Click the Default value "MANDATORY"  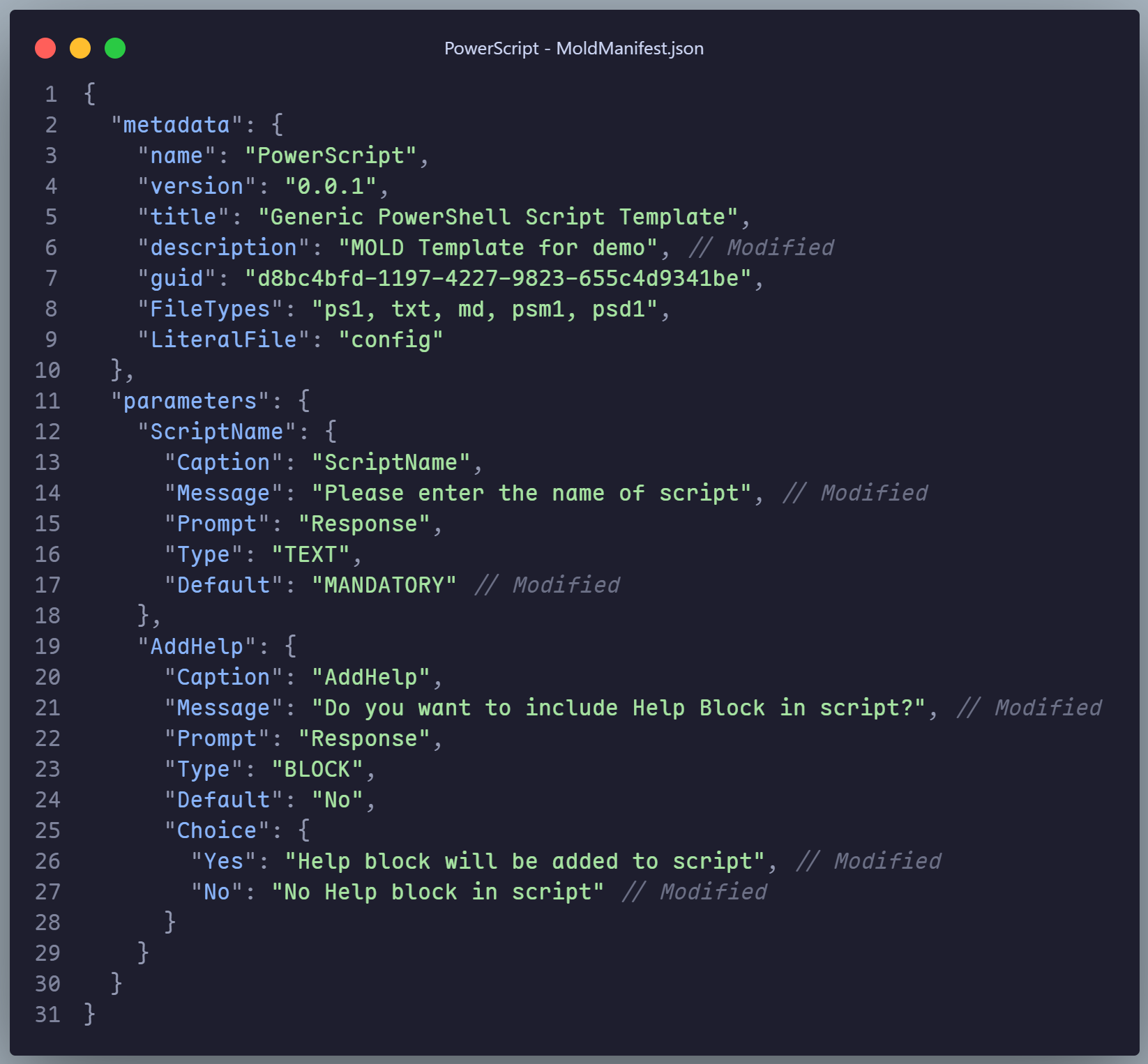(384, 585)
